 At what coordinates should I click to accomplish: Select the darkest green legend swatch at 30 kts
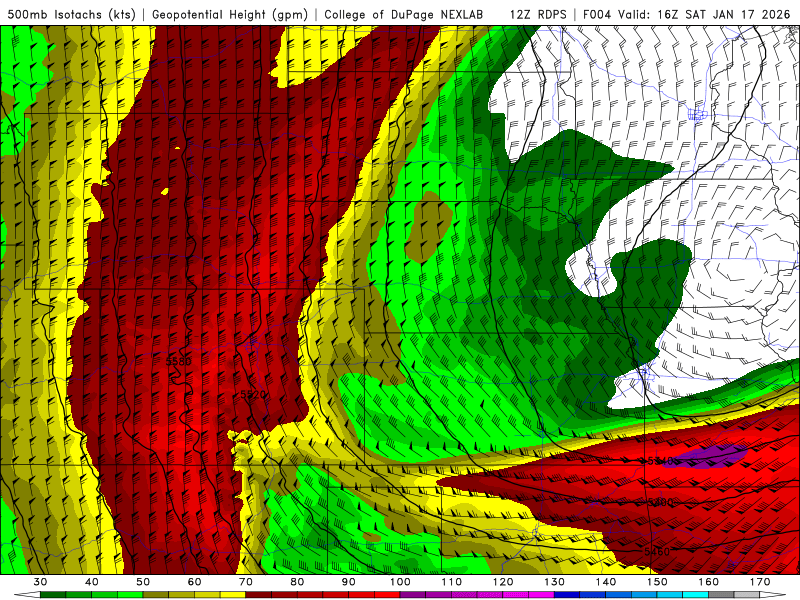tap(53, 595)
